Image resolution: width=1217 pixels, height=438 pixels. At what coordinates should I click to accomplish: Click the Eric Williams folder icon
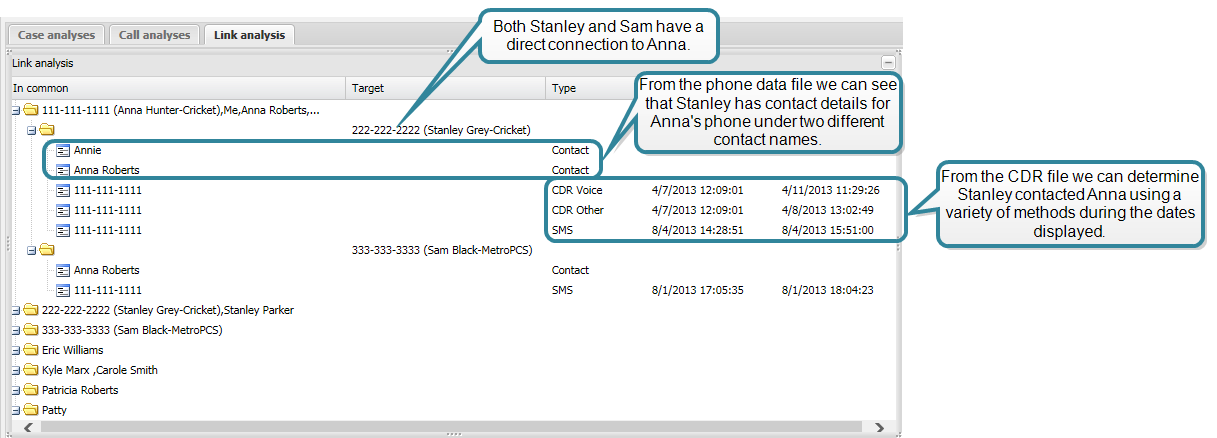coord(30,350)
